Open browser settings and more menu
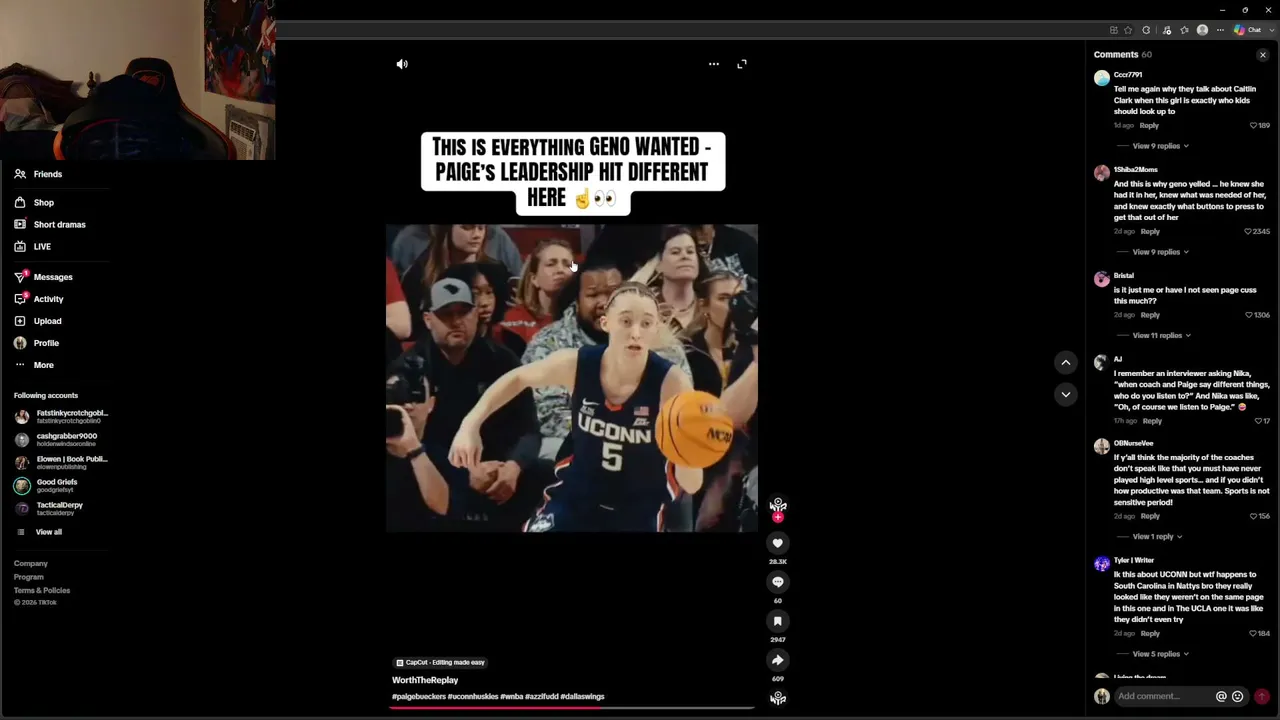 1220,30
